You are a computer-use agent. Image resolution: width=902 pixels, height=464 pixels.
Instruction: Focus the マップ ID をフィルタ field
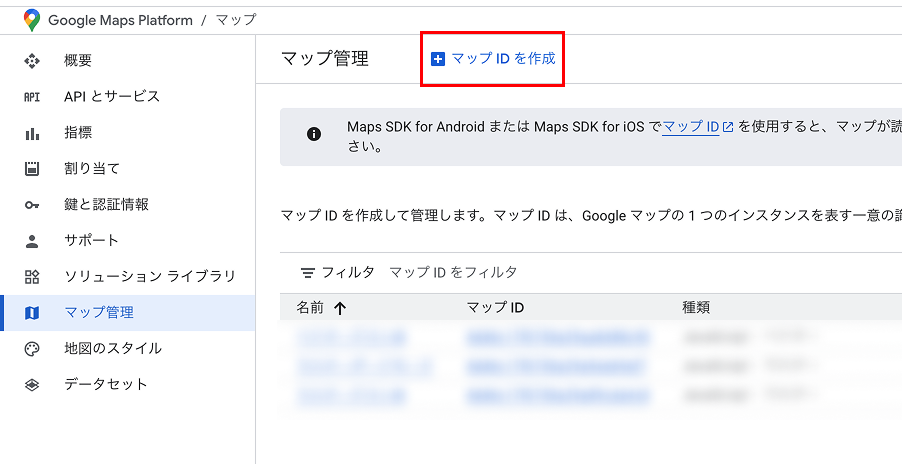pyautogui.click(x=453, y=272)
